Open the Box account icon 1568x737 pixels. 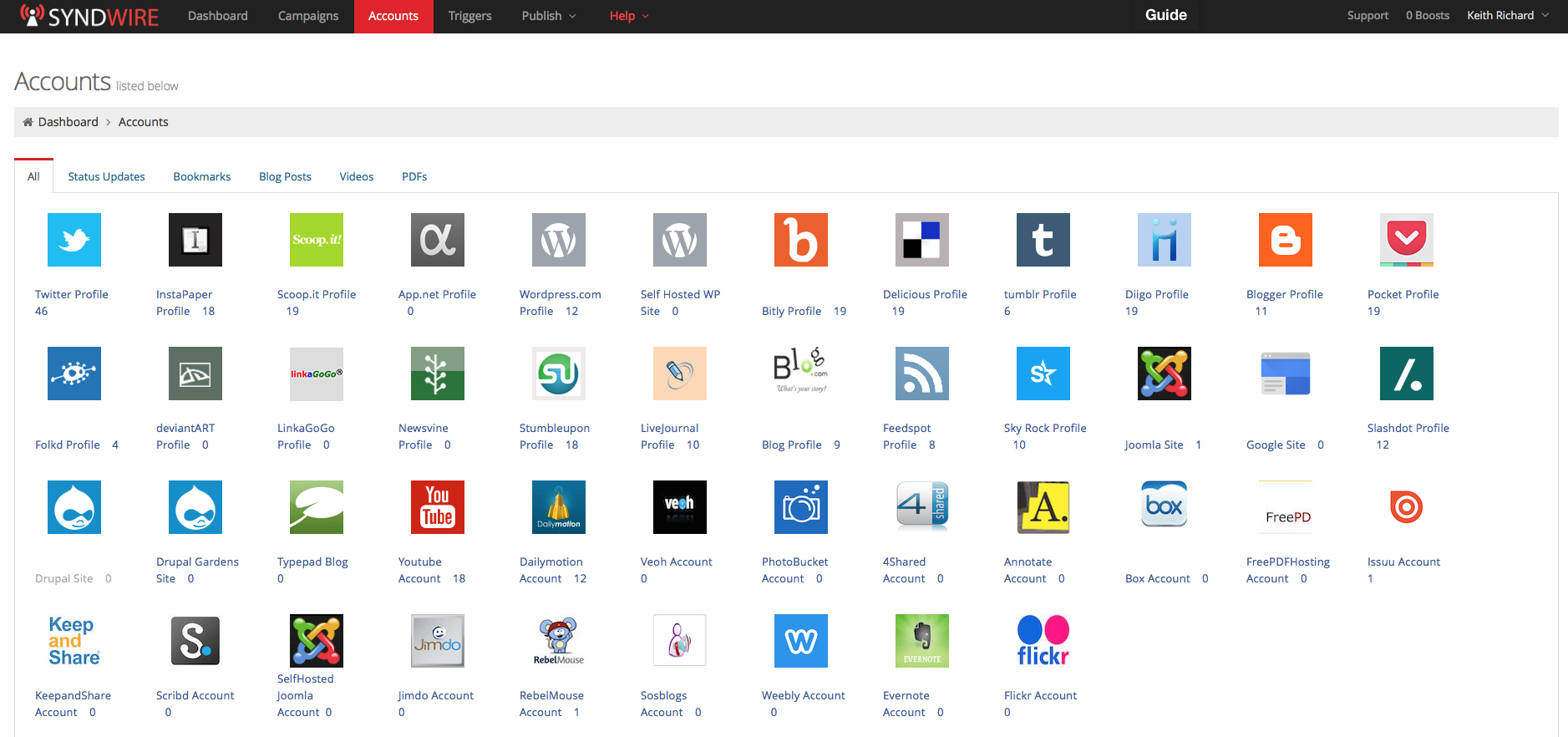coord(1165,505)
